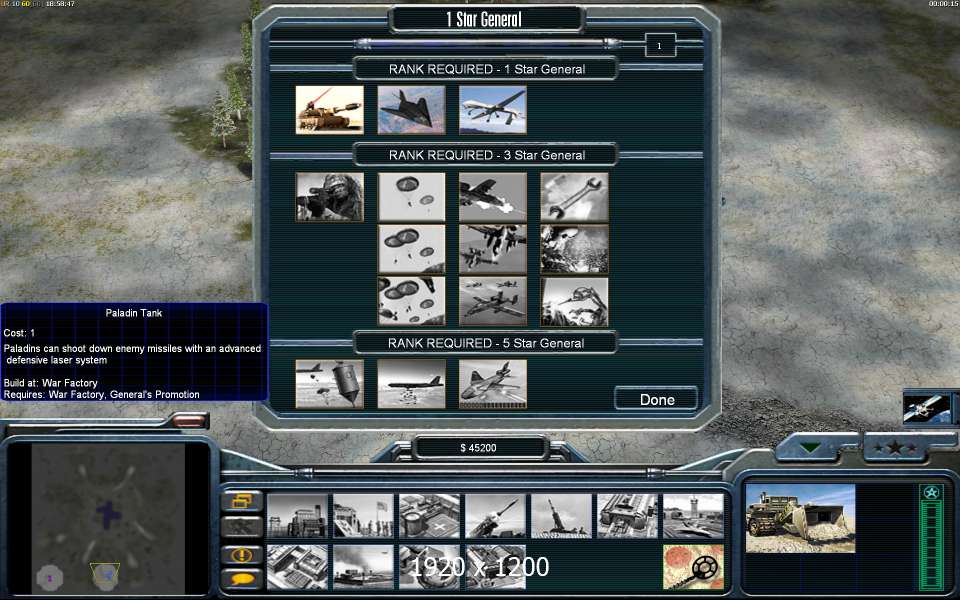Collapse the control bar with green arrow
The width and height of the screenshot is (960, 600).
(x=811, y=448)
